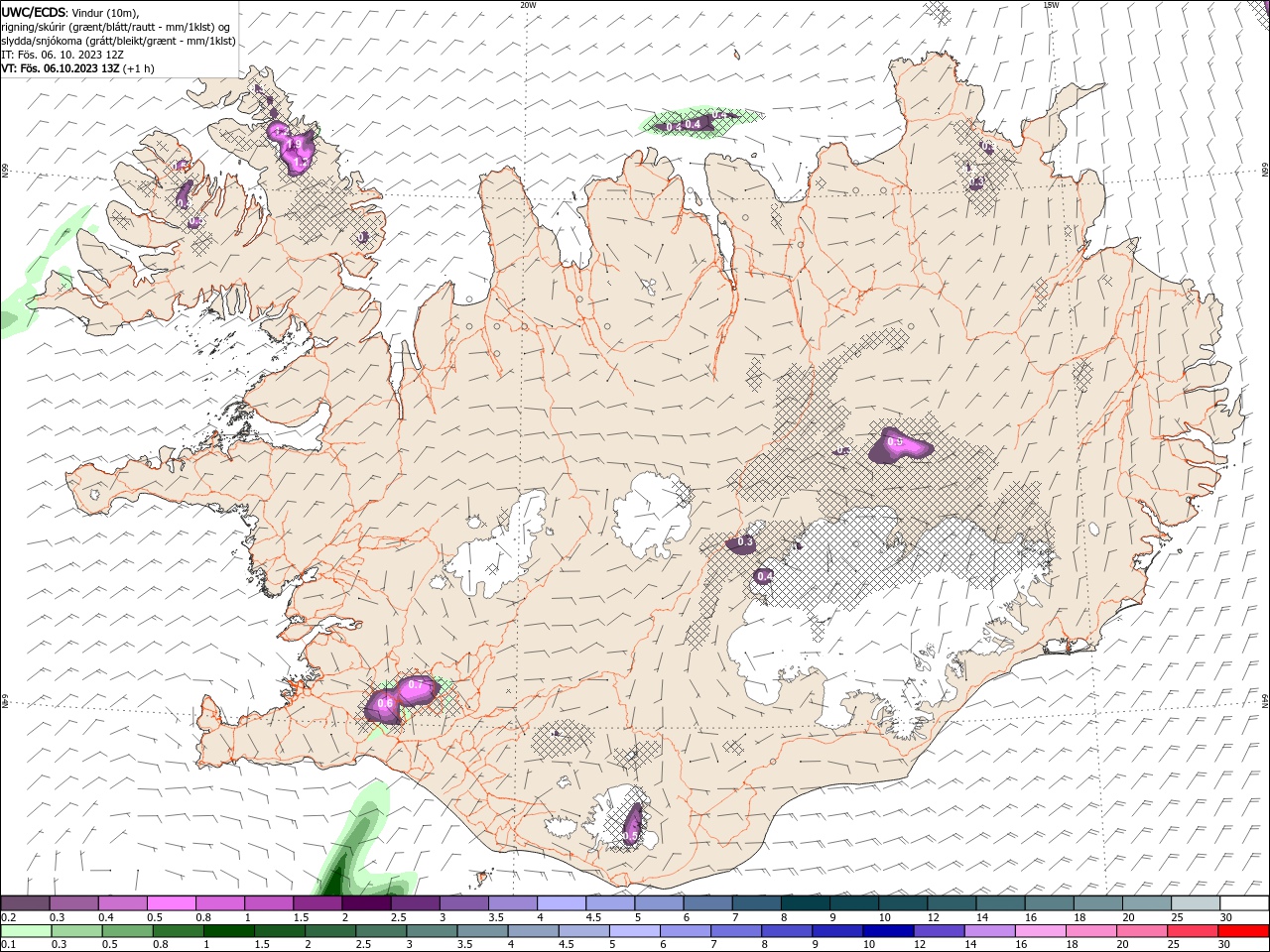Click the valid time 'VT: Fös. 06.10.2023 13Z' line
The height and width of the screenshot is (952, 1270).
click(x=60, y=68)
